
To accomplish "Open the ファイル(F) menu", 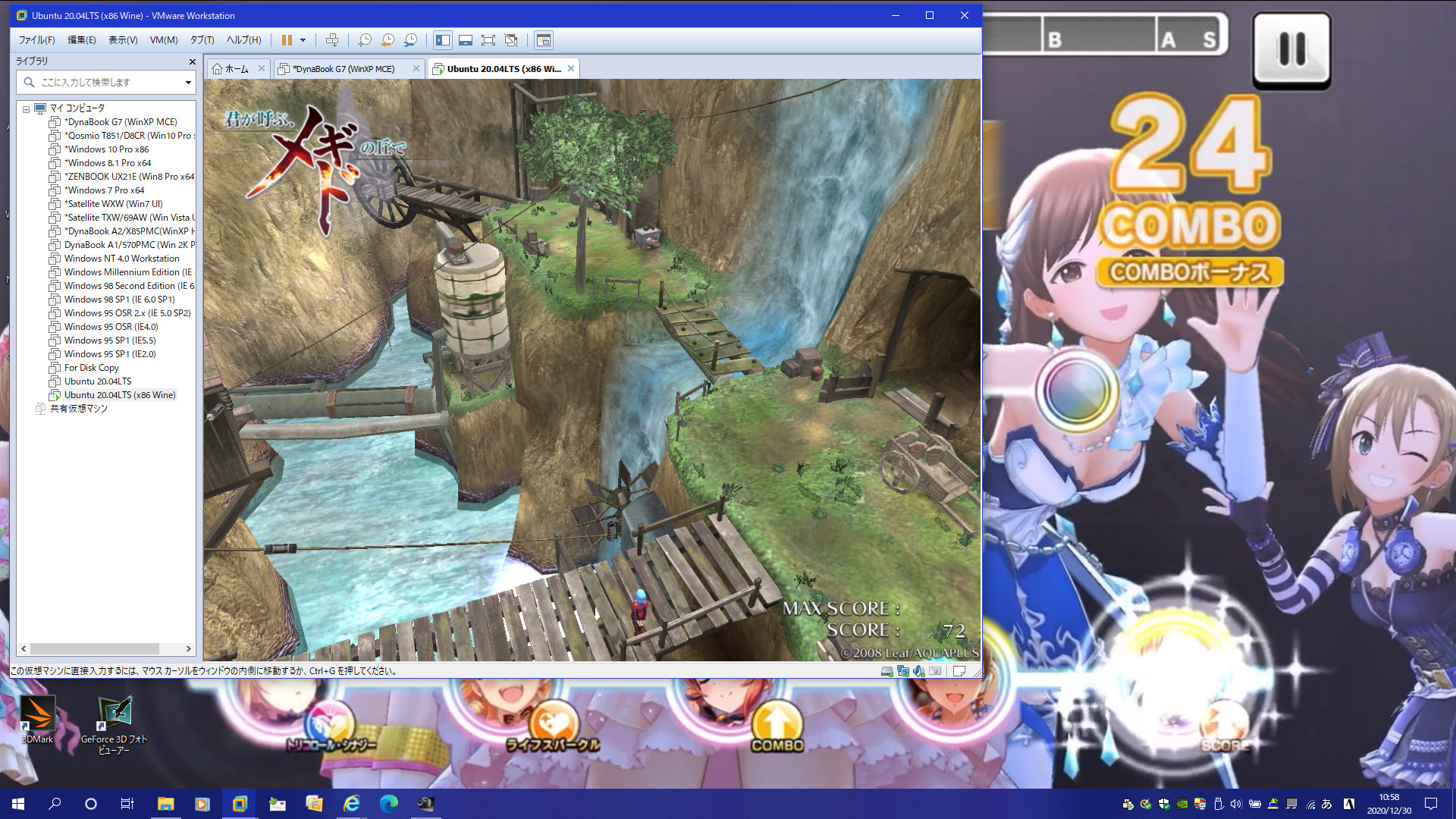I will [36, 40].
